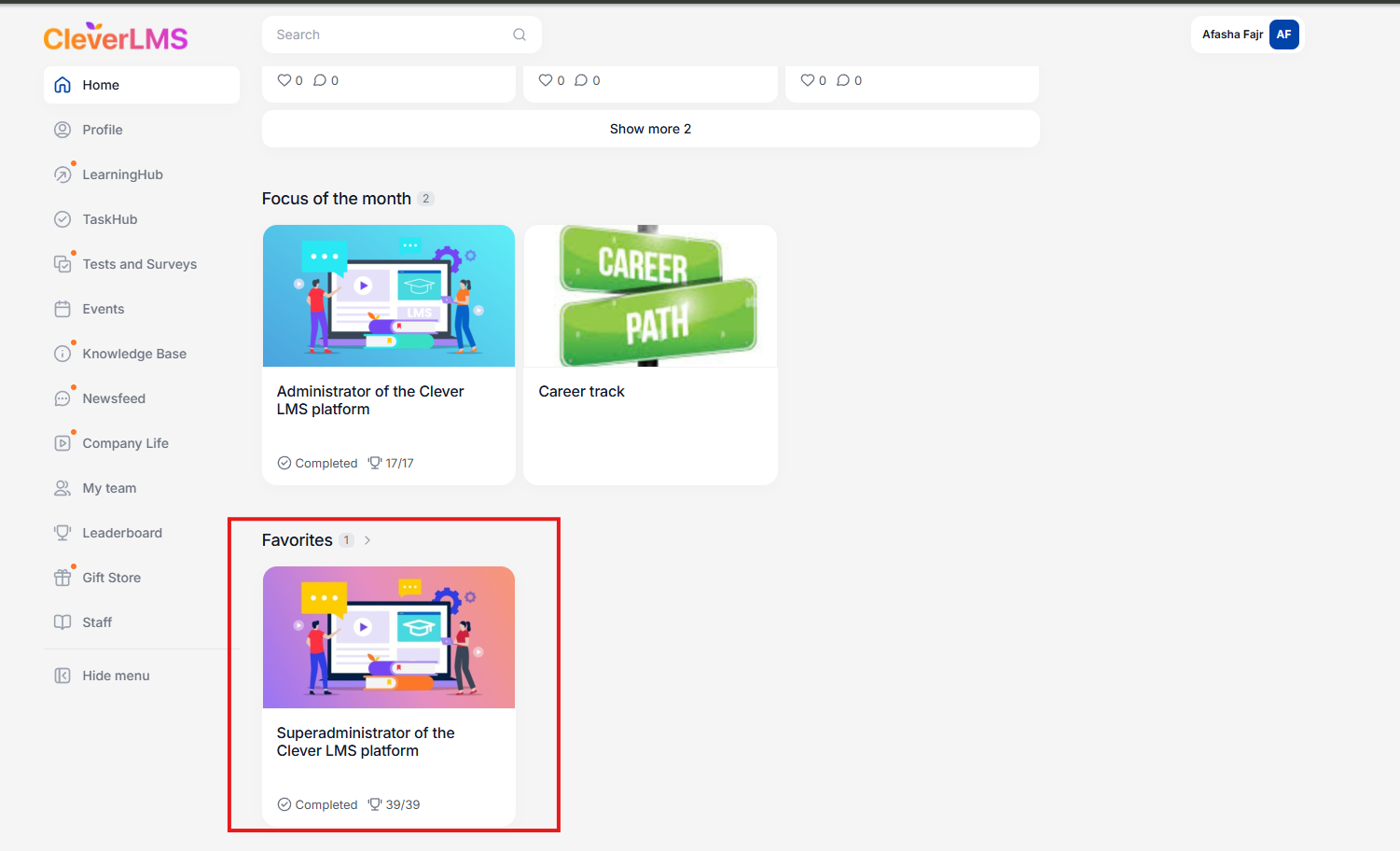Open Afasha Fajr user menu

[x=1247, y=35]
